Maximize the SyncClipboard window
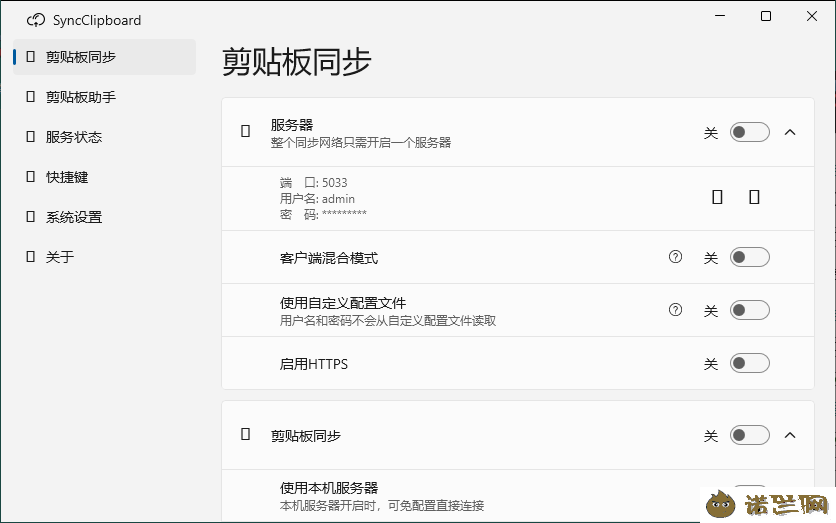Viewport: 836px width, 523px height. pyautogui.click(x=766, y=16)
